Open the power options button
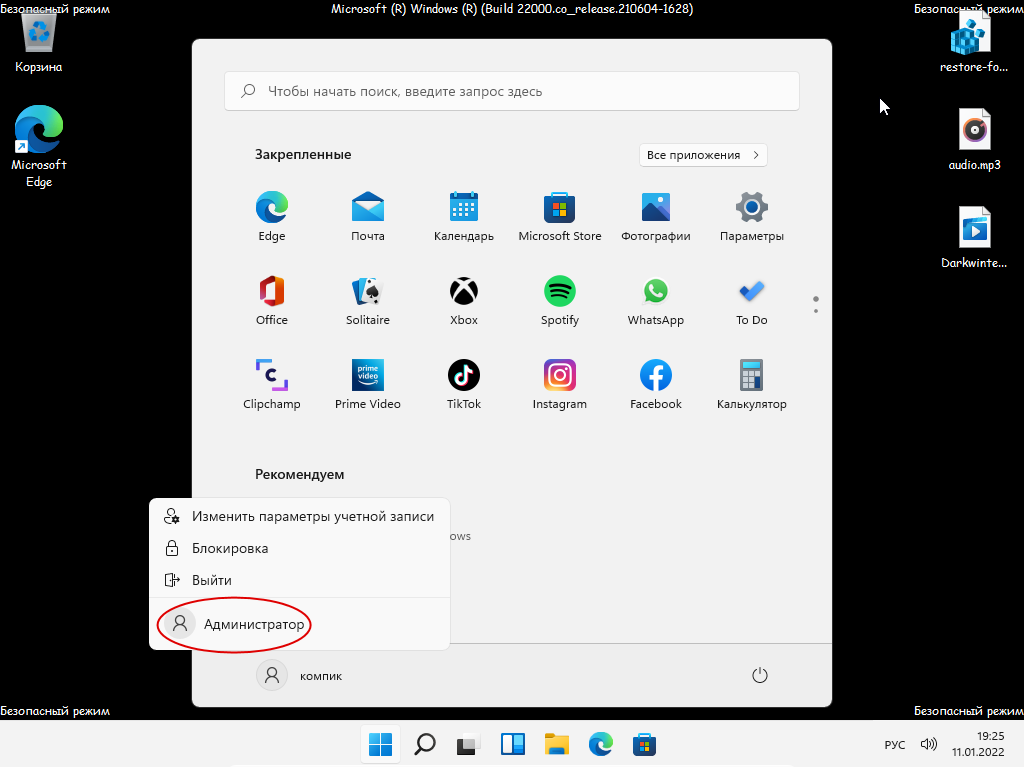The width and height of the screenshot is (1024, 767). [759, 676]
